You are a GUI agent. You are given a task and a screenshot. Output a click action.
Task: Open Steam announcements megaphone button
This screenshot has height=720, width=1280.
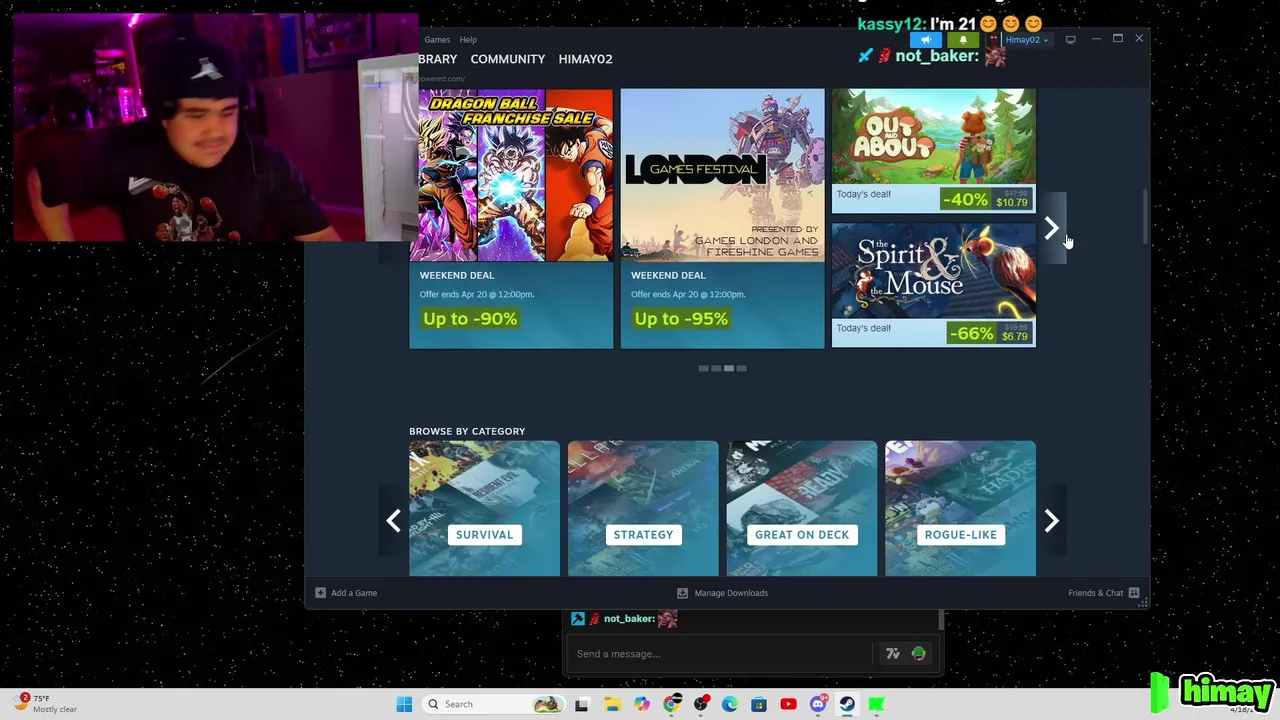click(x=926, y=40)
